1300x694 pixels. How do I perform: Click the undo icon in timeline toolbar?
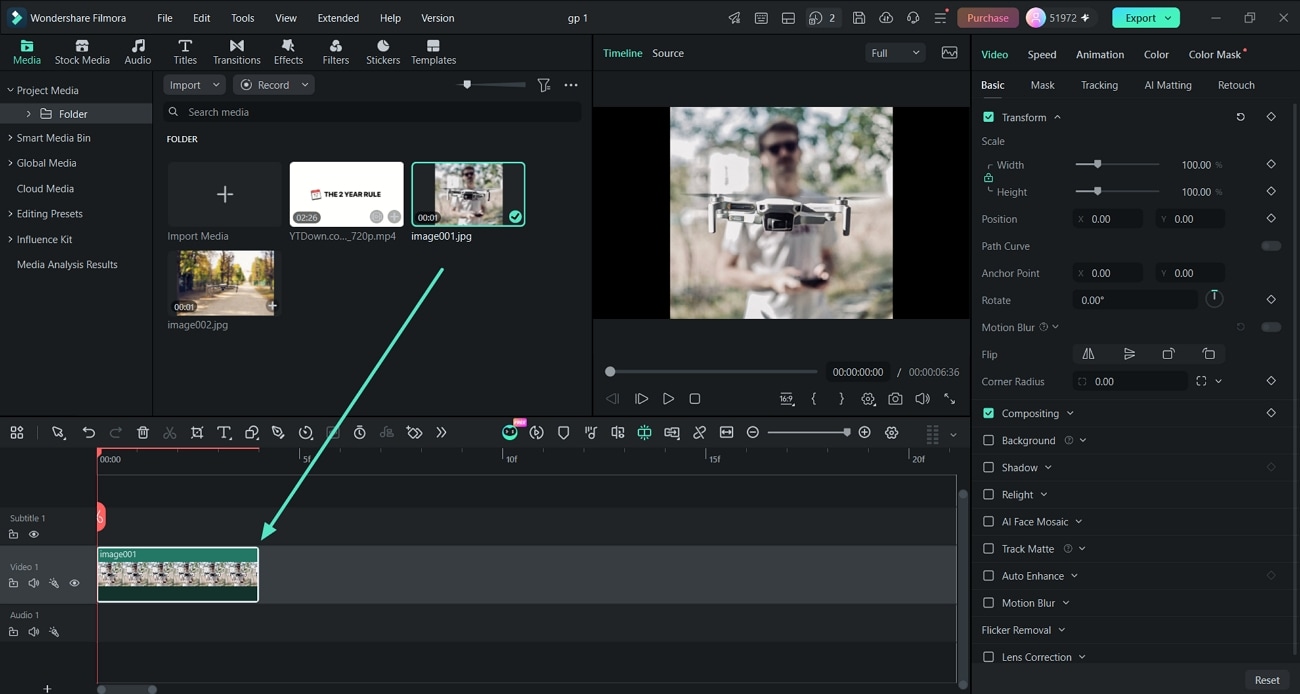(89, 432)
